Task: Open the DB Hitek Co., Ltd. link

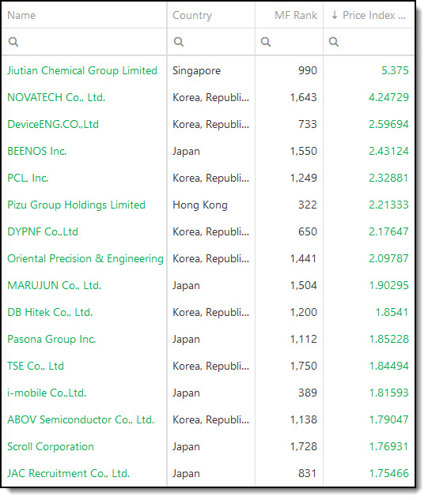Action: click(50, 312)
